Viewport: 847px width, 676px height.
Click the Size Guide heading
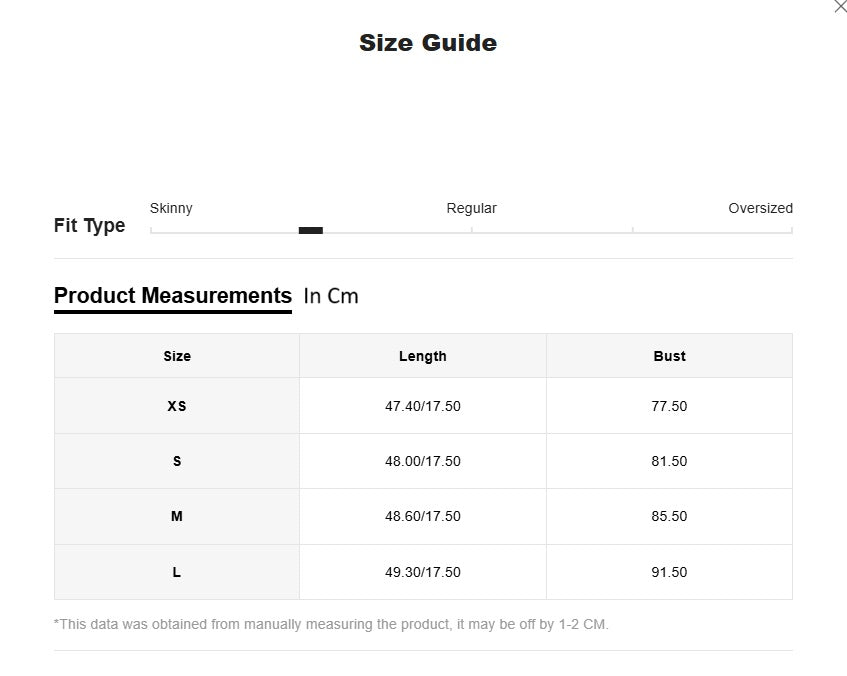point(428,43)
